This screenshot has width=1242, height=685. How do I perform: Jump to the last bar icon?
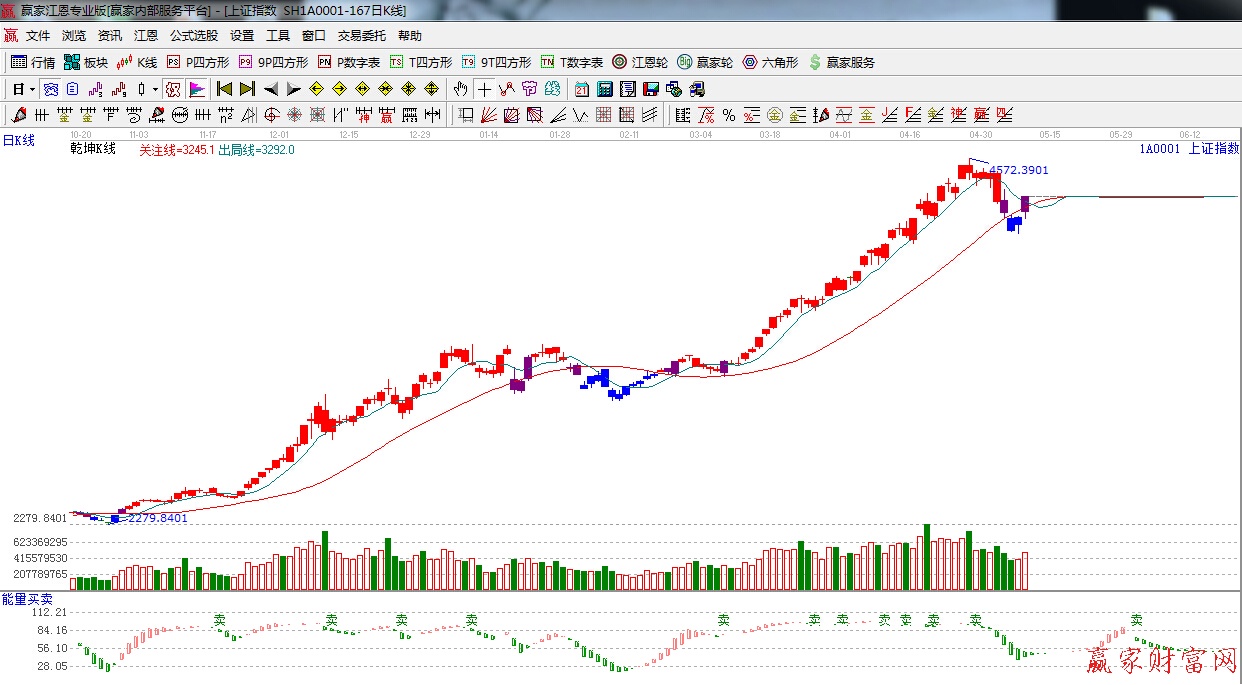(x=247, y=89)
